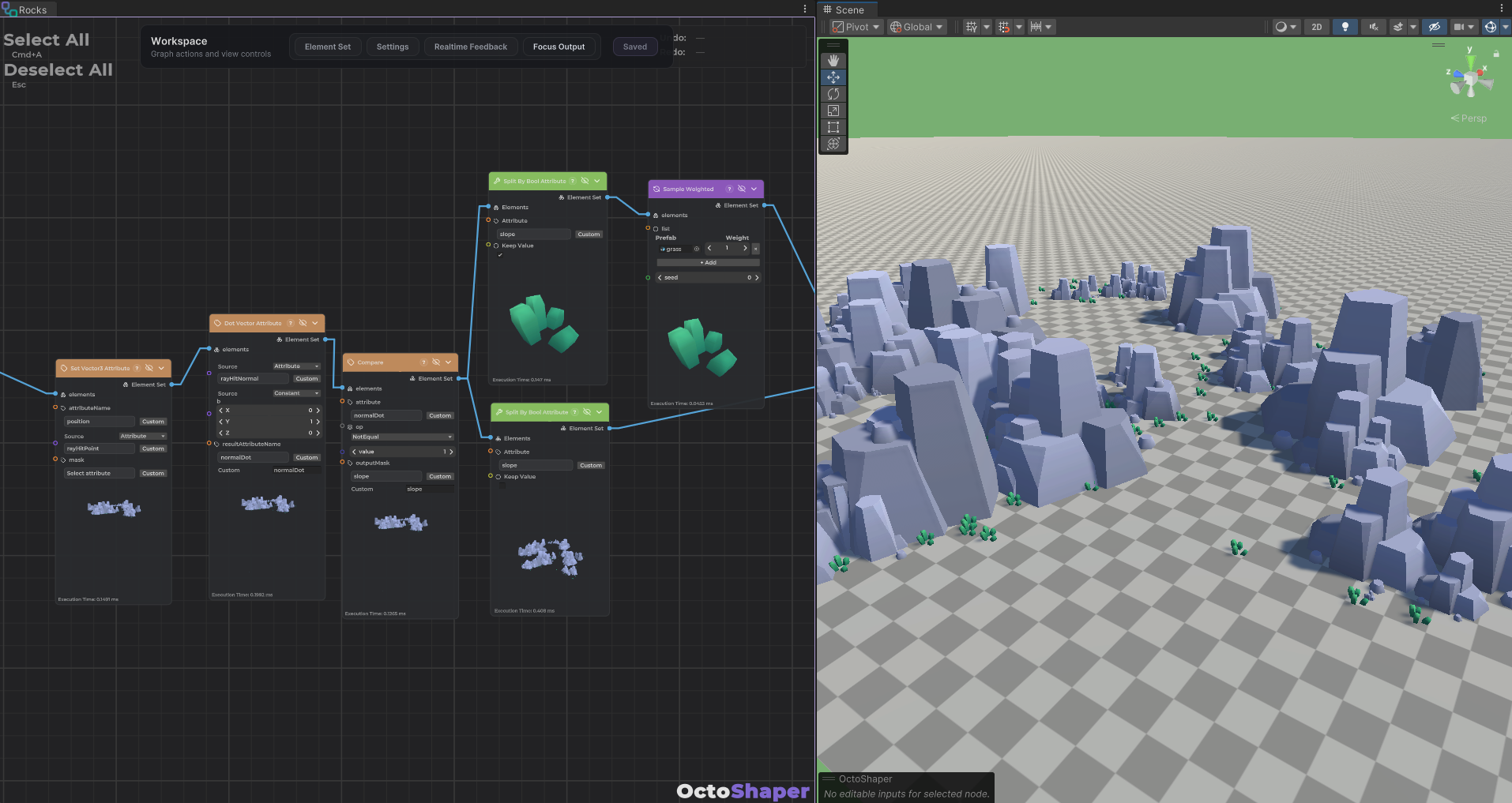Open the Rocks window options menu
Image resolution: width=1512 pixels, height=803 pixels.
click(805, 9)
